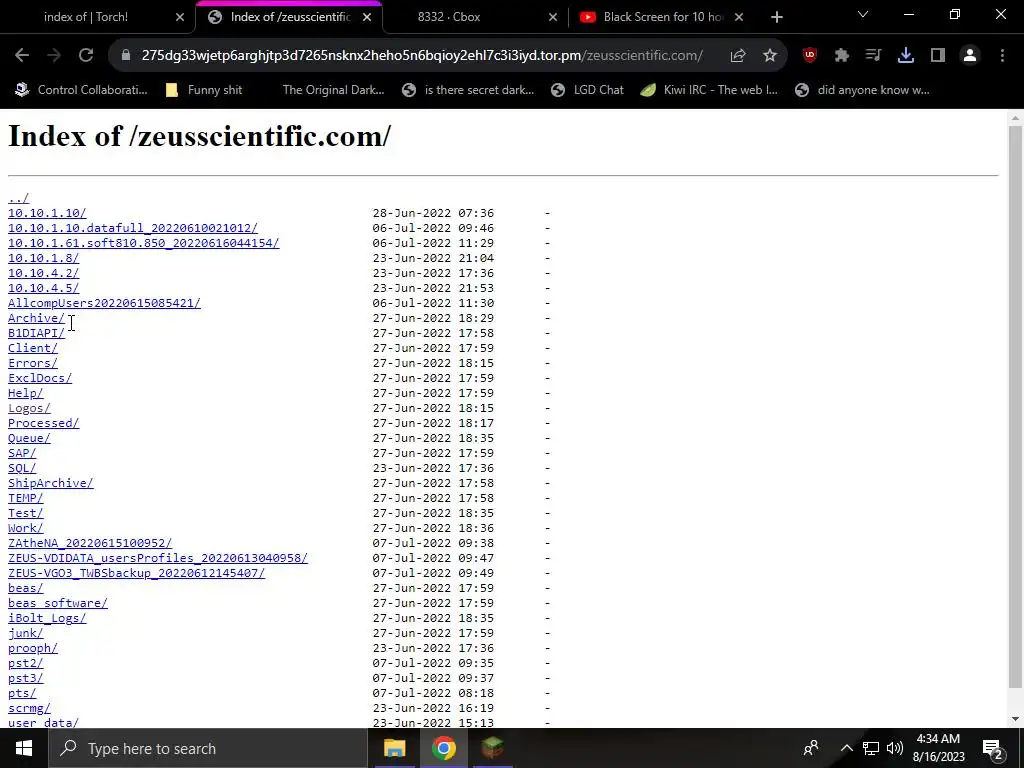Viewport: 1024px width, 768px height.
Task: Open the Chrome profile avatar icon
Action: click(970, 56)
